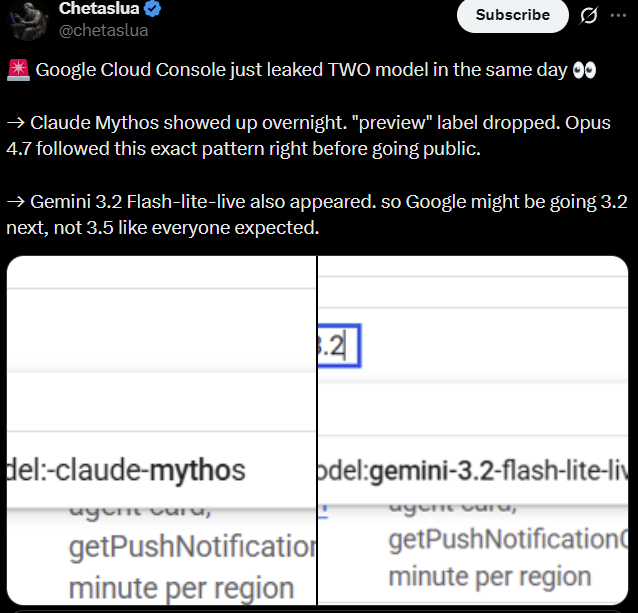The image size is (638, 613).
Task: Click the Claude Mythos paragraph text
Action: [308, 136]
